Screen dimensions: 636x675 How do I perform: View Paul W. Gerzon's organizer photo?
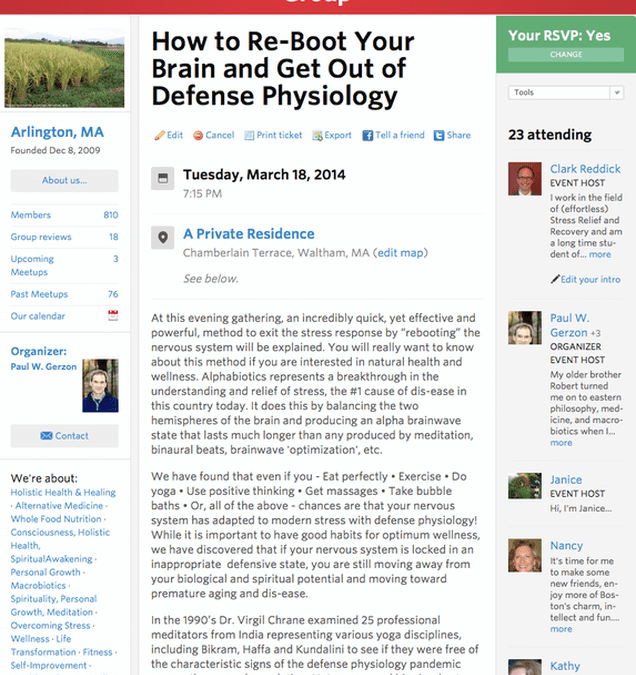pos(100,385)
